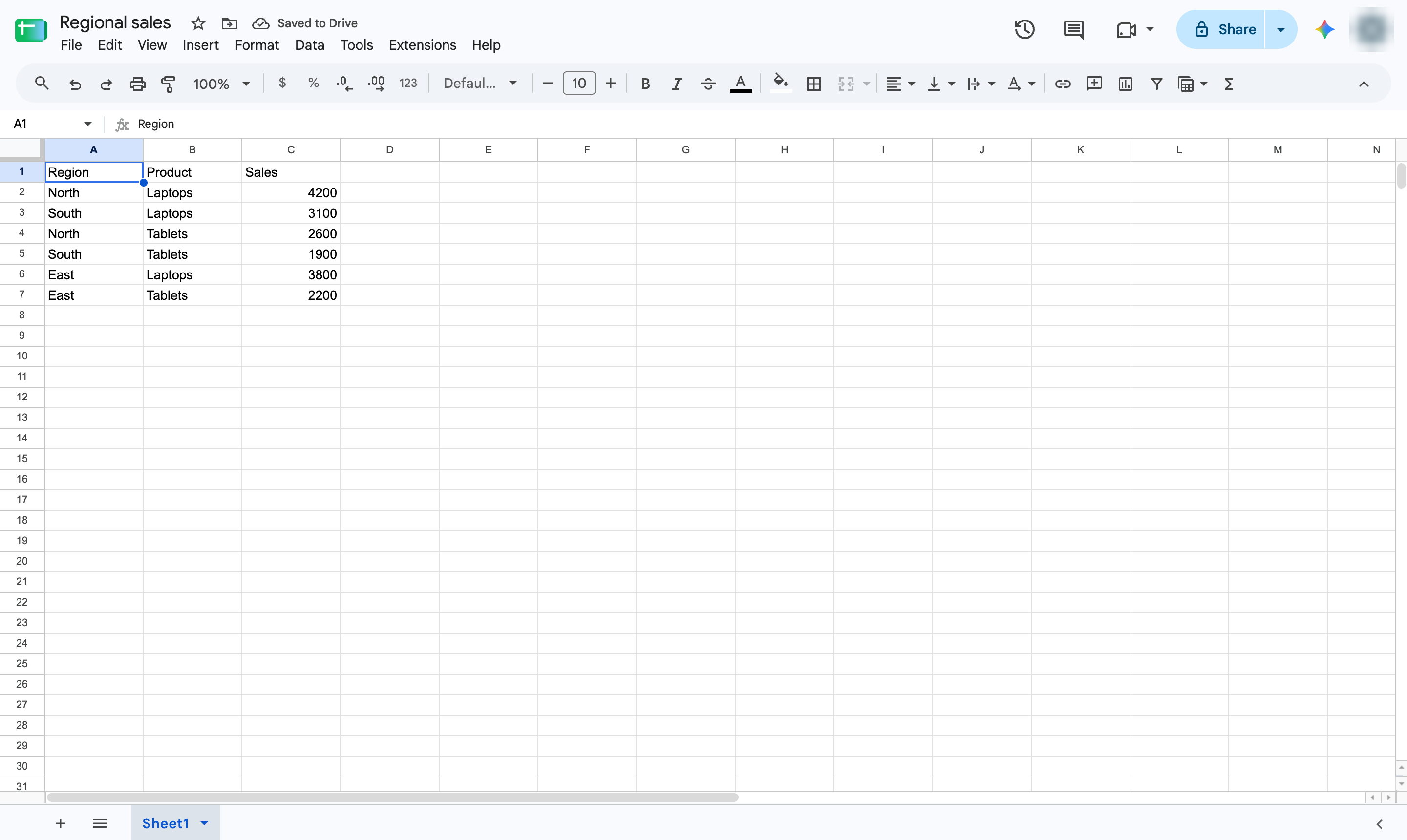Format as currency

(x=282, y=83)
